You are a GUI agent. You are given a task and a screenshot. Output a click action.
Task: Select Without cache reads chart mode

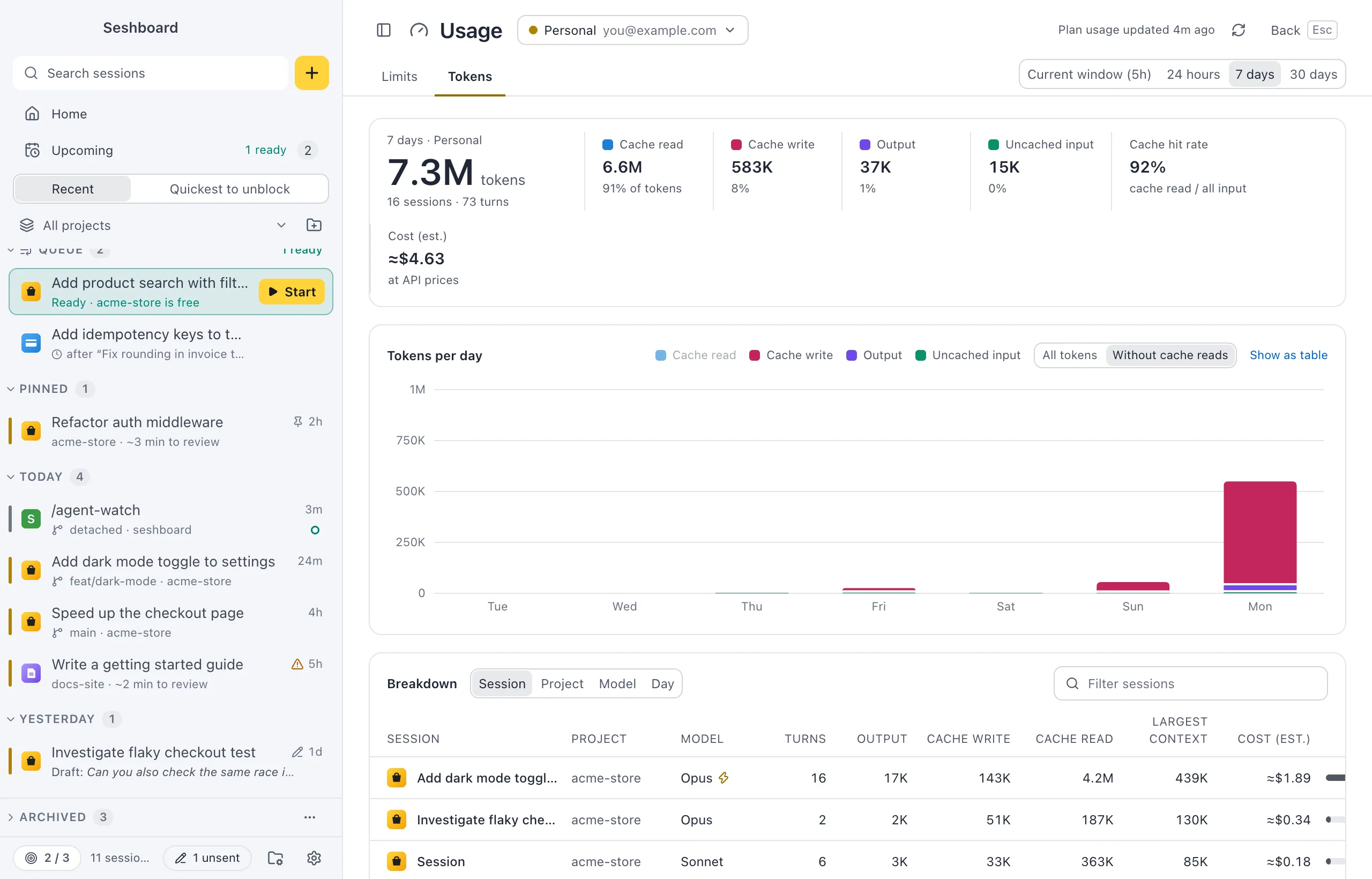pos(1170,355)
